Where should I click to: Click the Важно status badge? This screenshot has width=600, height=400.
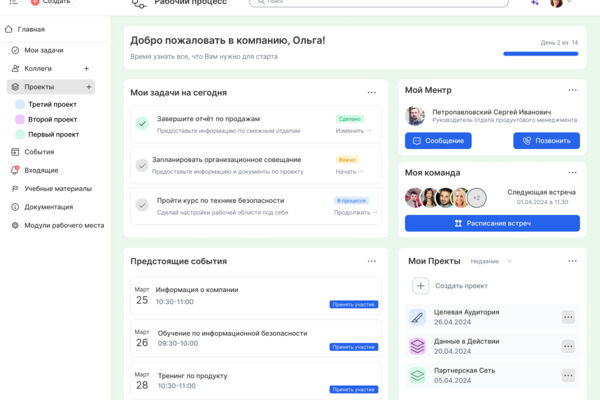tap(347, 160)
